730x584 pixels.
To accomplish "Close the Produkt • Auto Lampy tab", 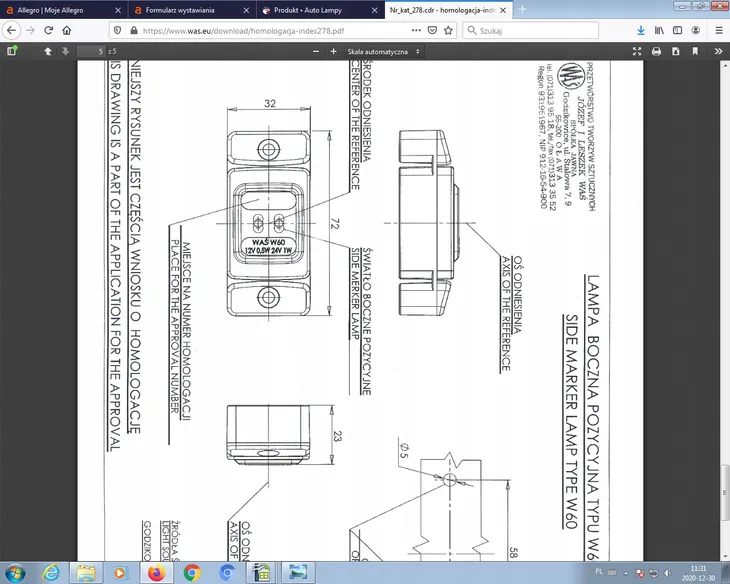I will tap(375, 10).
